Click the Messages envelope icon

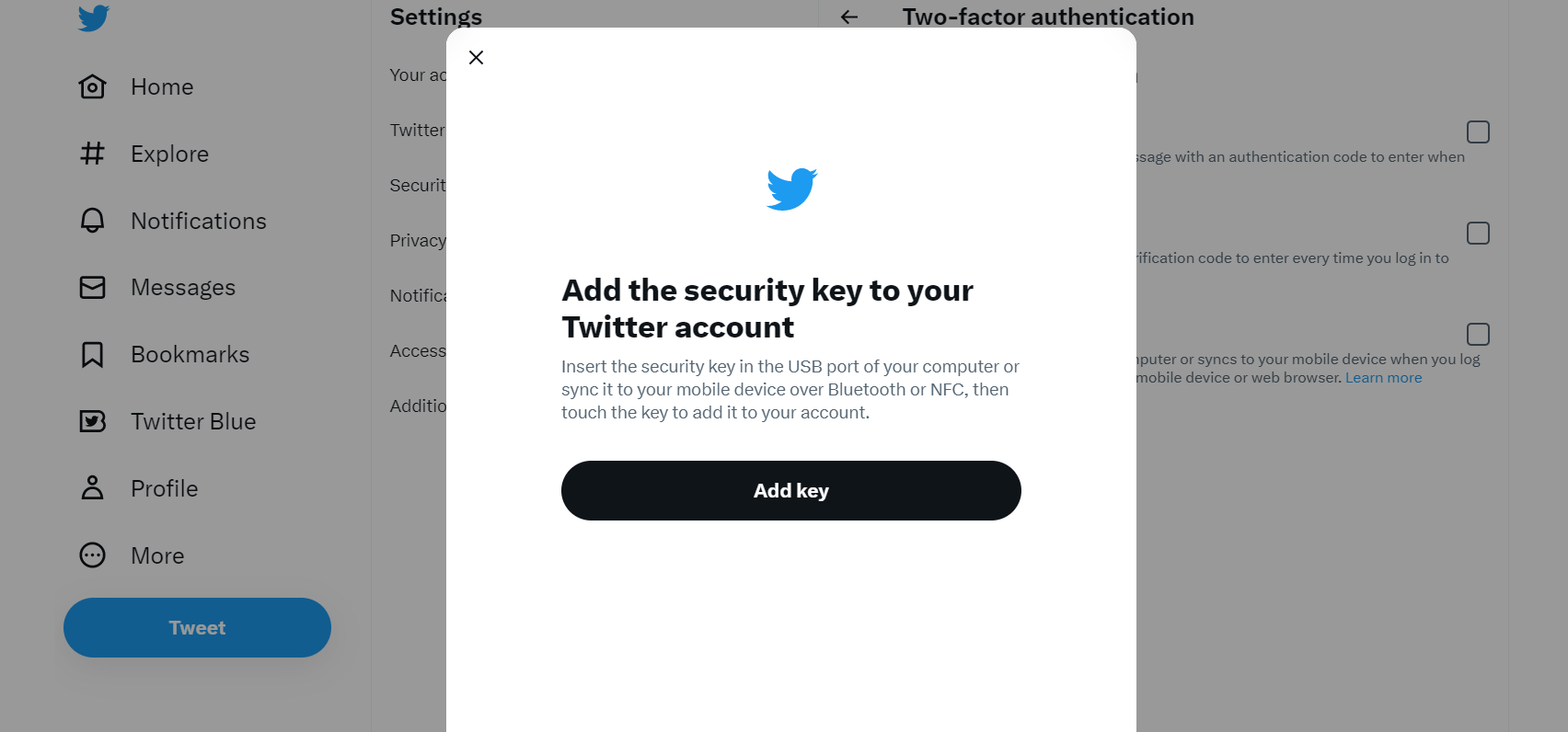click(92, 288)
